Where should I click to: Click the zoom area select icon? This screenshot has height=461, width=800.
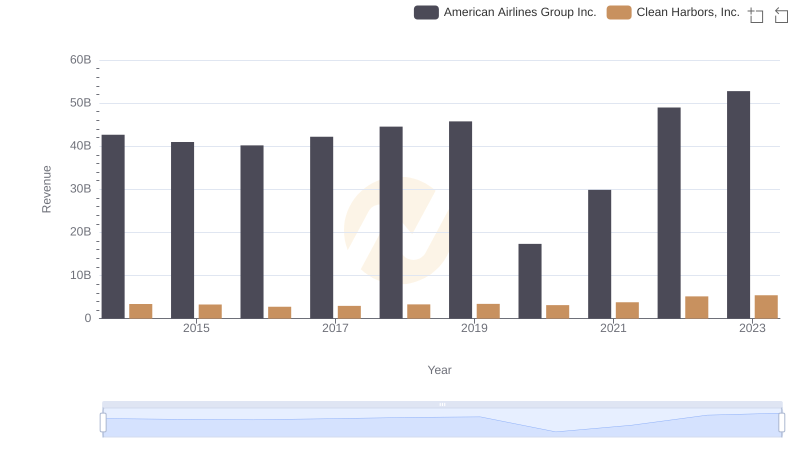tap(756, 15)
